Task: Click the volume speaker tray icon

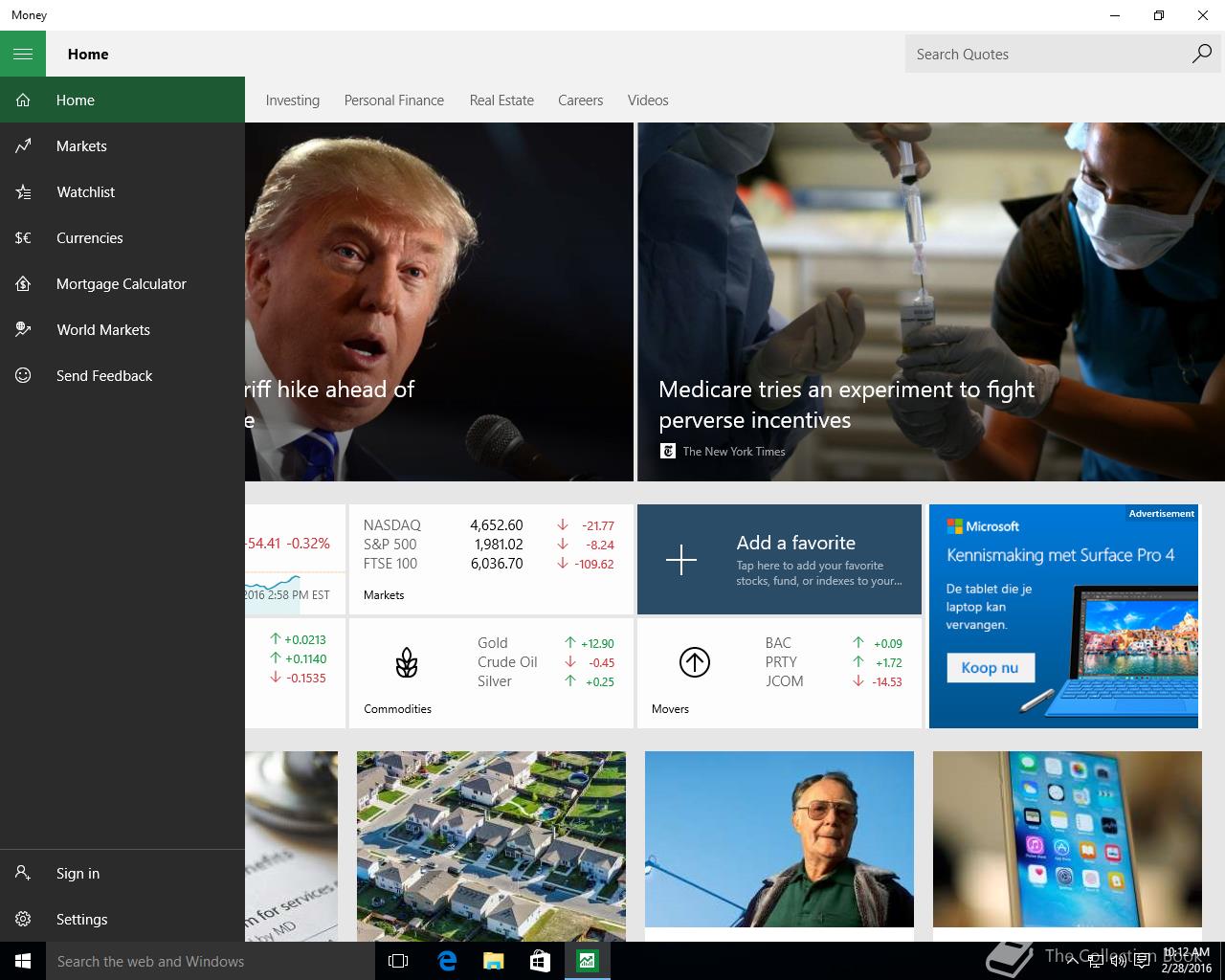Action: pyautogui.click(x=1118, y=961)
